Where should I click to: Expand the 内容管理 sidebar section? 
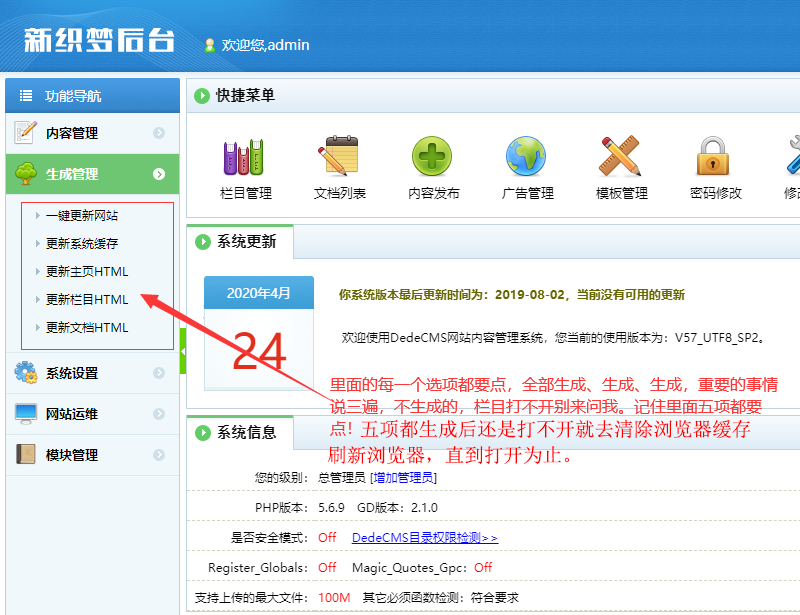[92, 133]
